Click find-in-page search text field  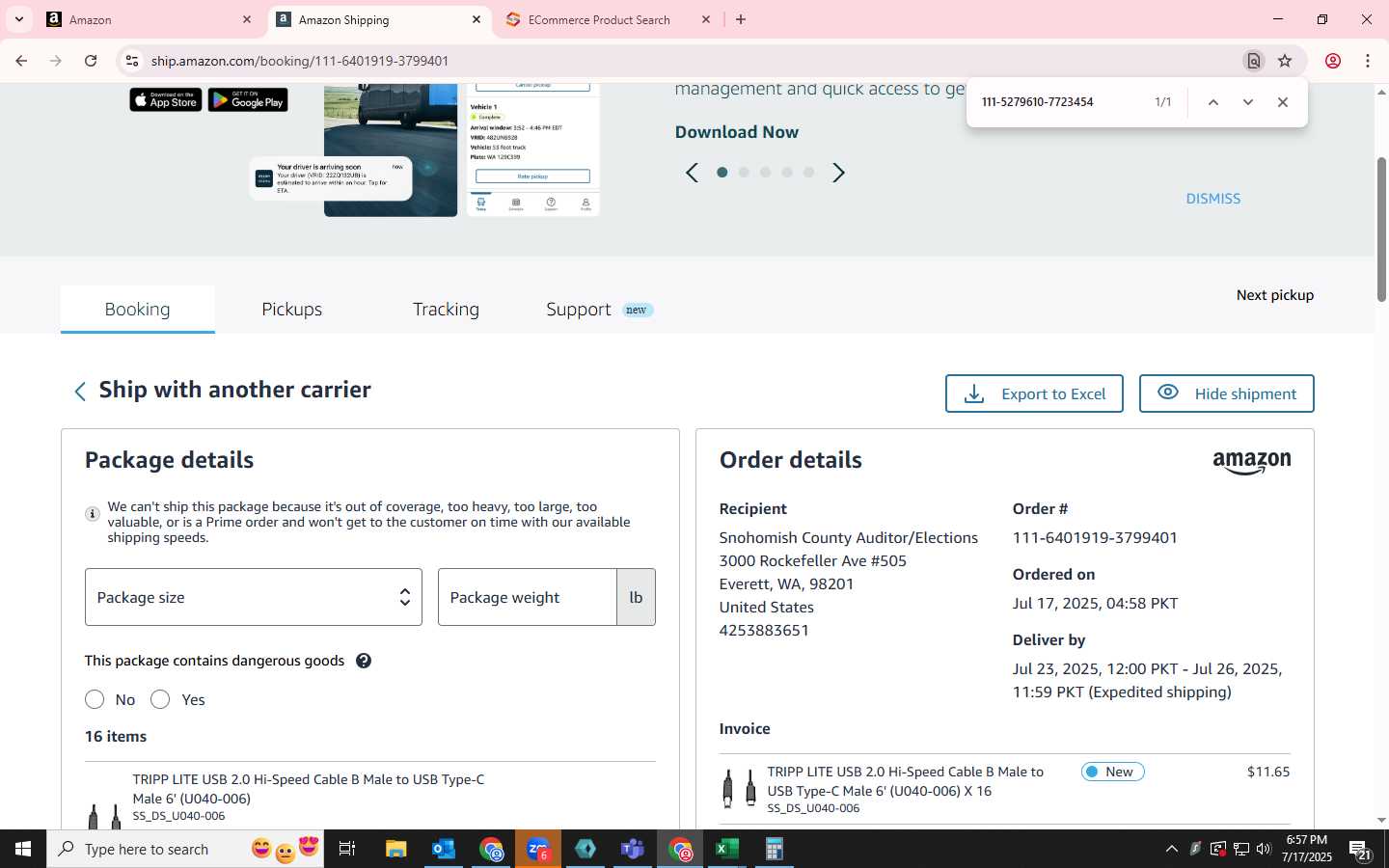click(1061, 102)
